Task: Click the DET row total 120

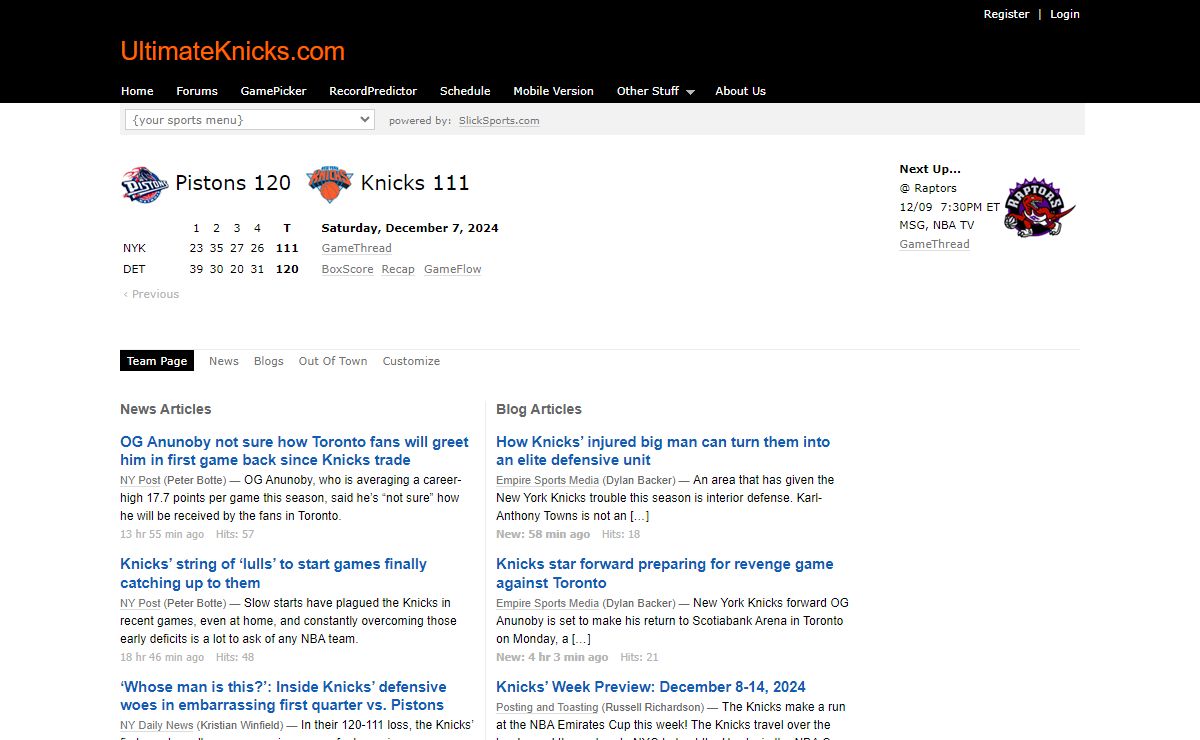Action: tap(287, 269)
